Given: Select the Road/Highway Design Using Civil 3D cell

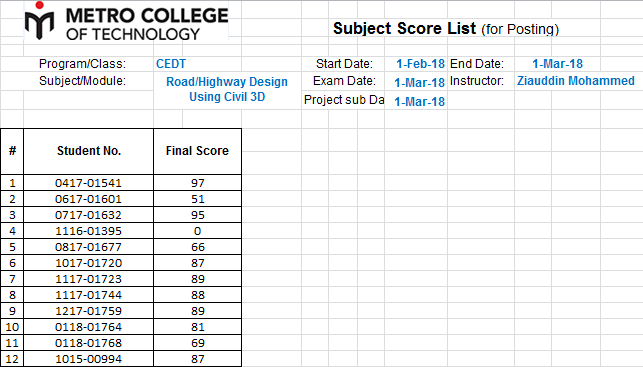Looking at the screenshot, I should click(x=227, y=89).
